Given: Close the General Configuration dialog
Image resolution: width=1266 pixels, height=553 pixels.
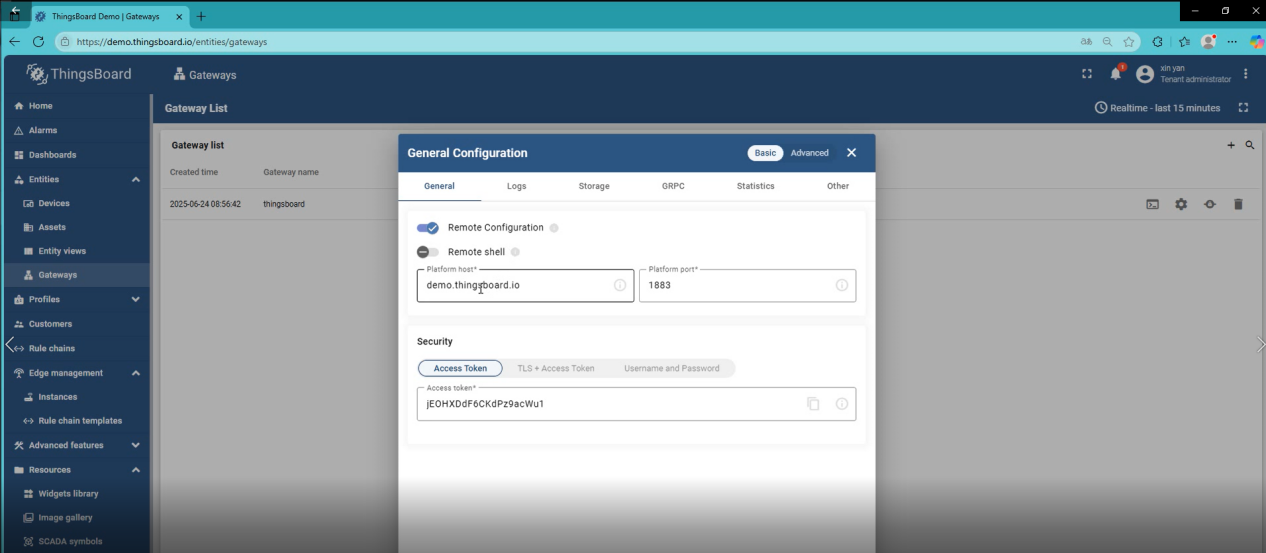Looking at the screenshot, I should click(x=851, y=153).
